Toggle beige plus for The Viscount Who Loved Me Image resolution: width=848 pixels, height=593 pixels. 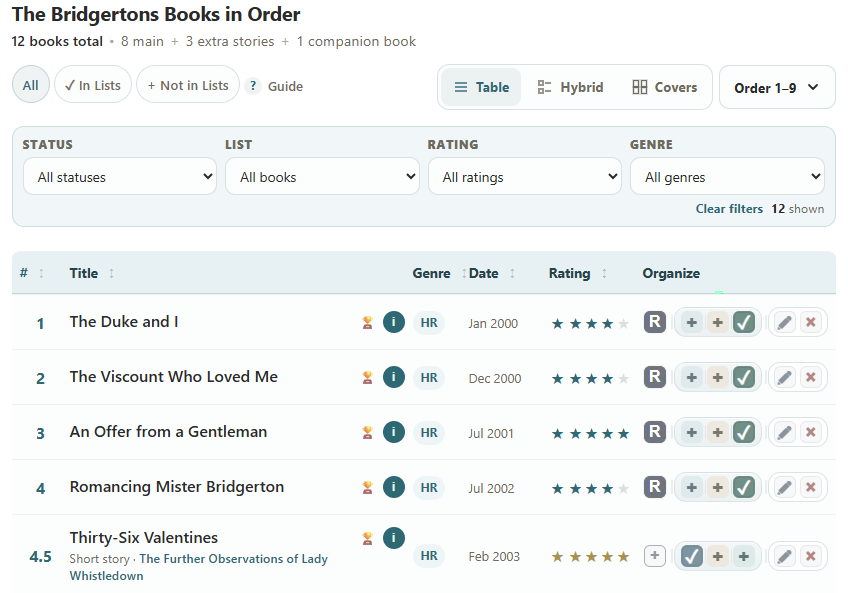click(718, 377)
